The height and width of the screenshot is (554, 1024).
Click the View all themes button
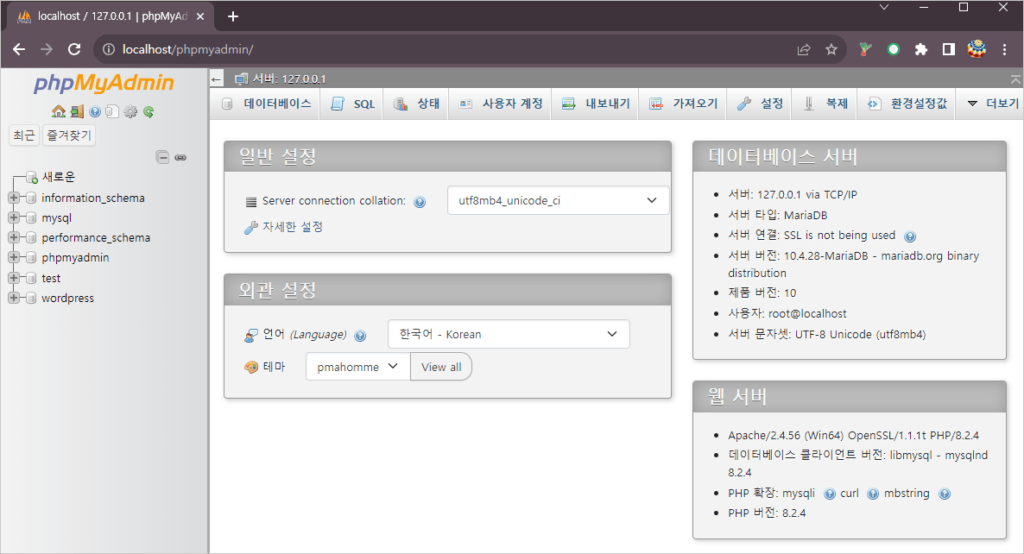(441, 367)
